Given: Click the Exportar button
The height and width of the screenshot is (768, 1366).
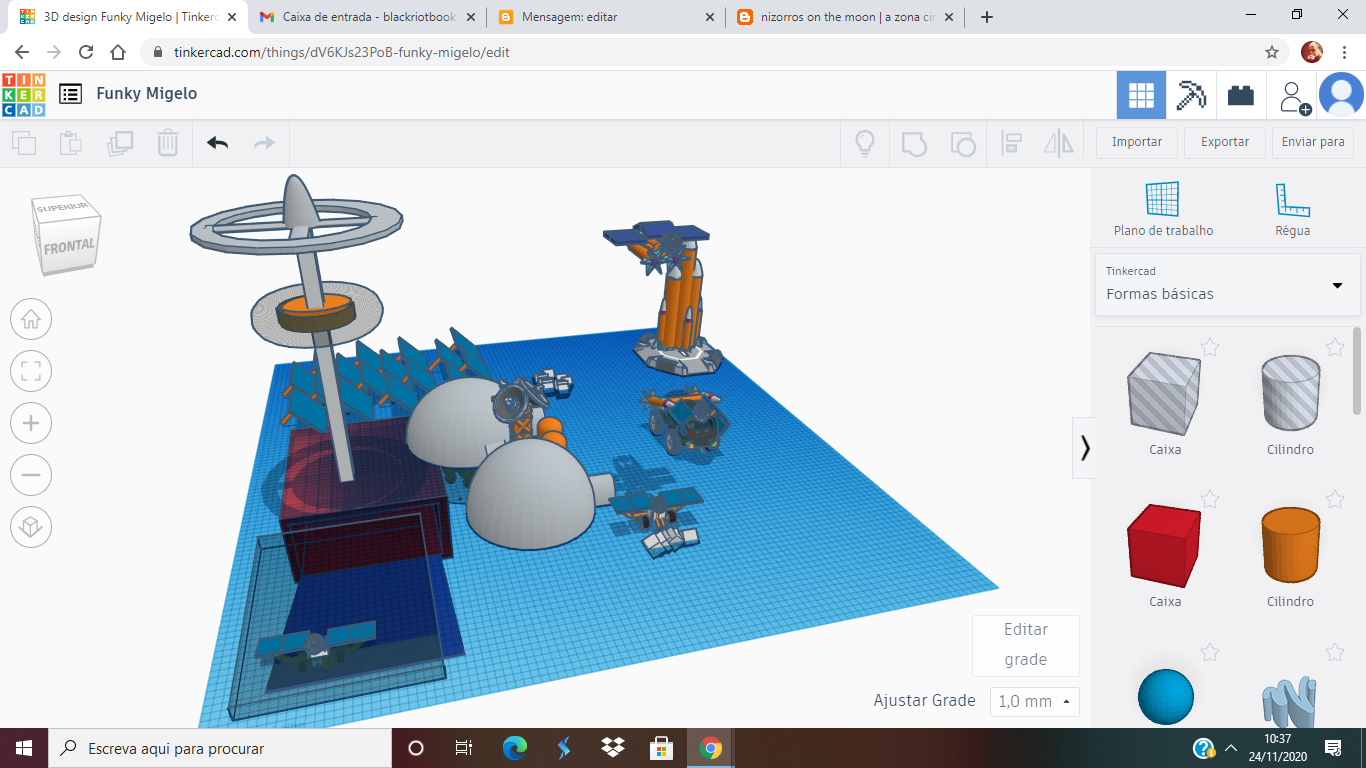Looking at the screenshot, I should 1225,142.
